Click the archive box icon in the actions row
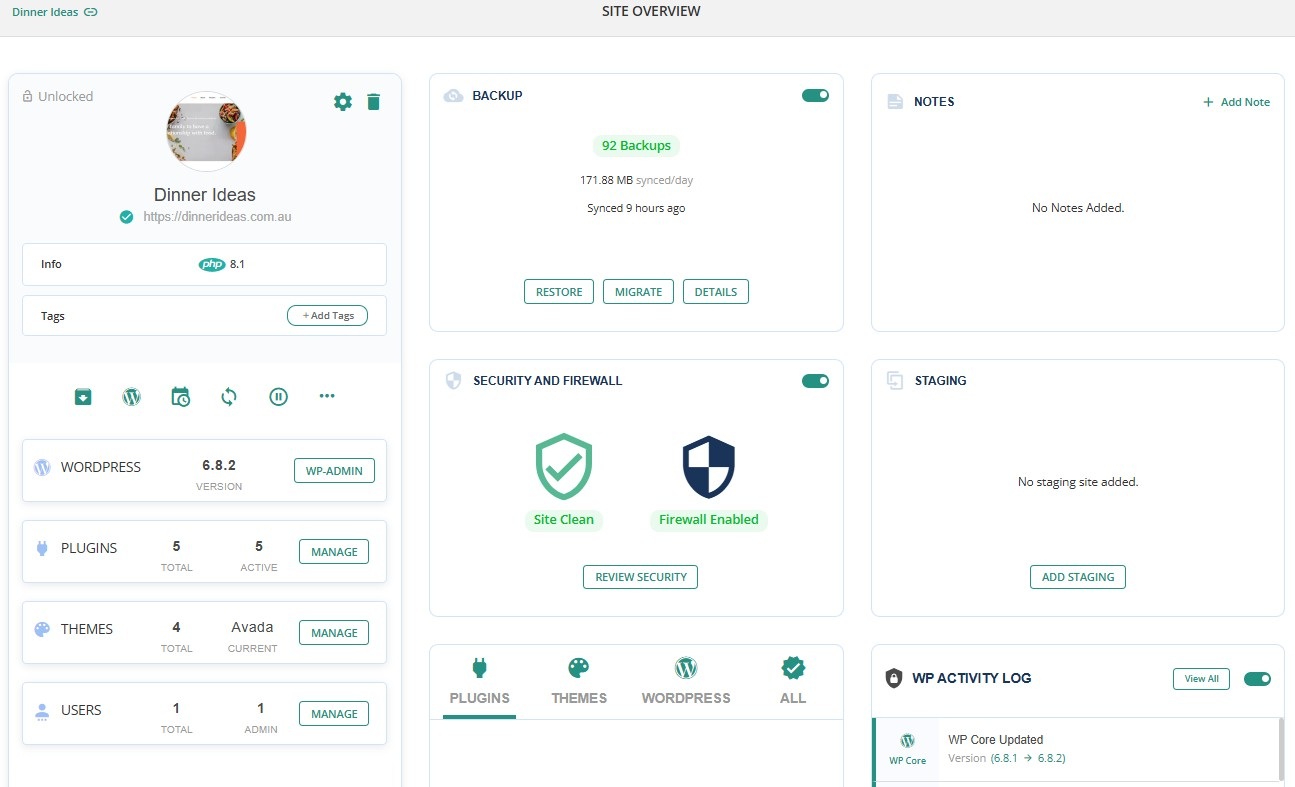 [x=83, y=397]
